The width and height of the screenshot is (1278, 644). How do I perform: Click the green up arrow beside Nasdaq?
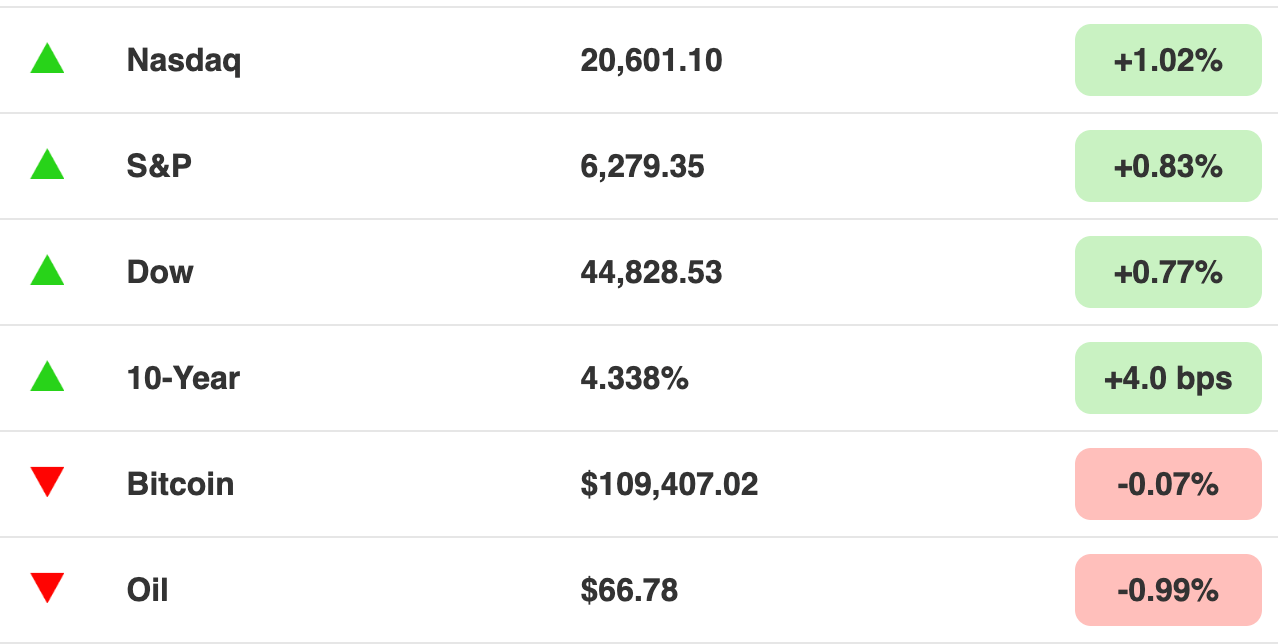(x=47, y=59)
